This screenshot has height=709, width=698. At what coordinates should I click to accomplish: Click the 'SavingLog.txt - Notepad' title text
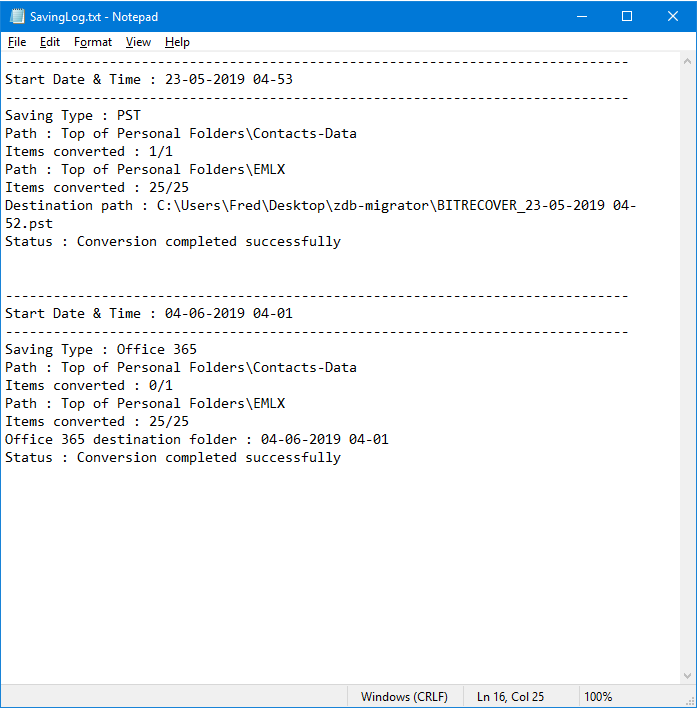[94, 17]
